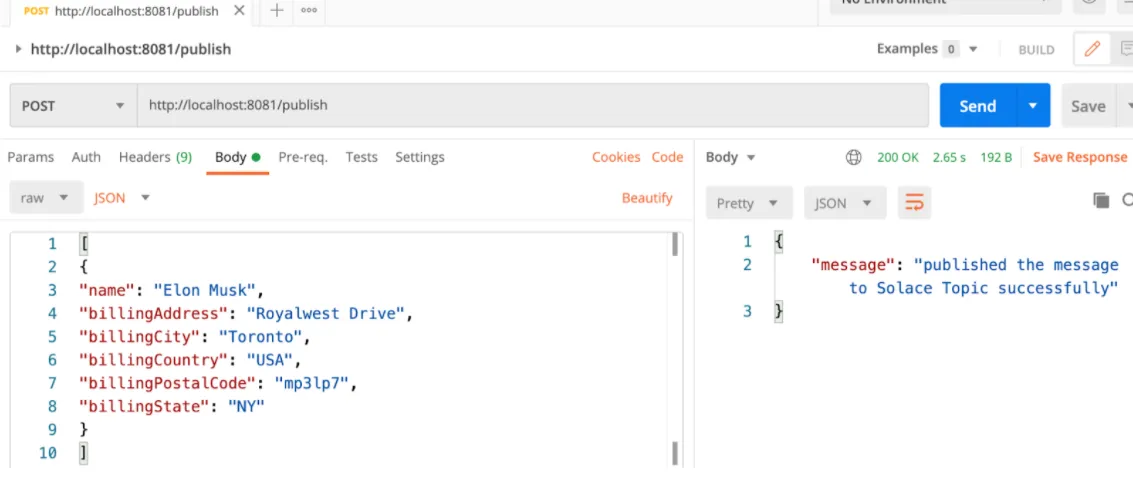This screenshot has height=482, width=1133.
Task: Click the 192 B response size
Action: click(x=996, y=157)
